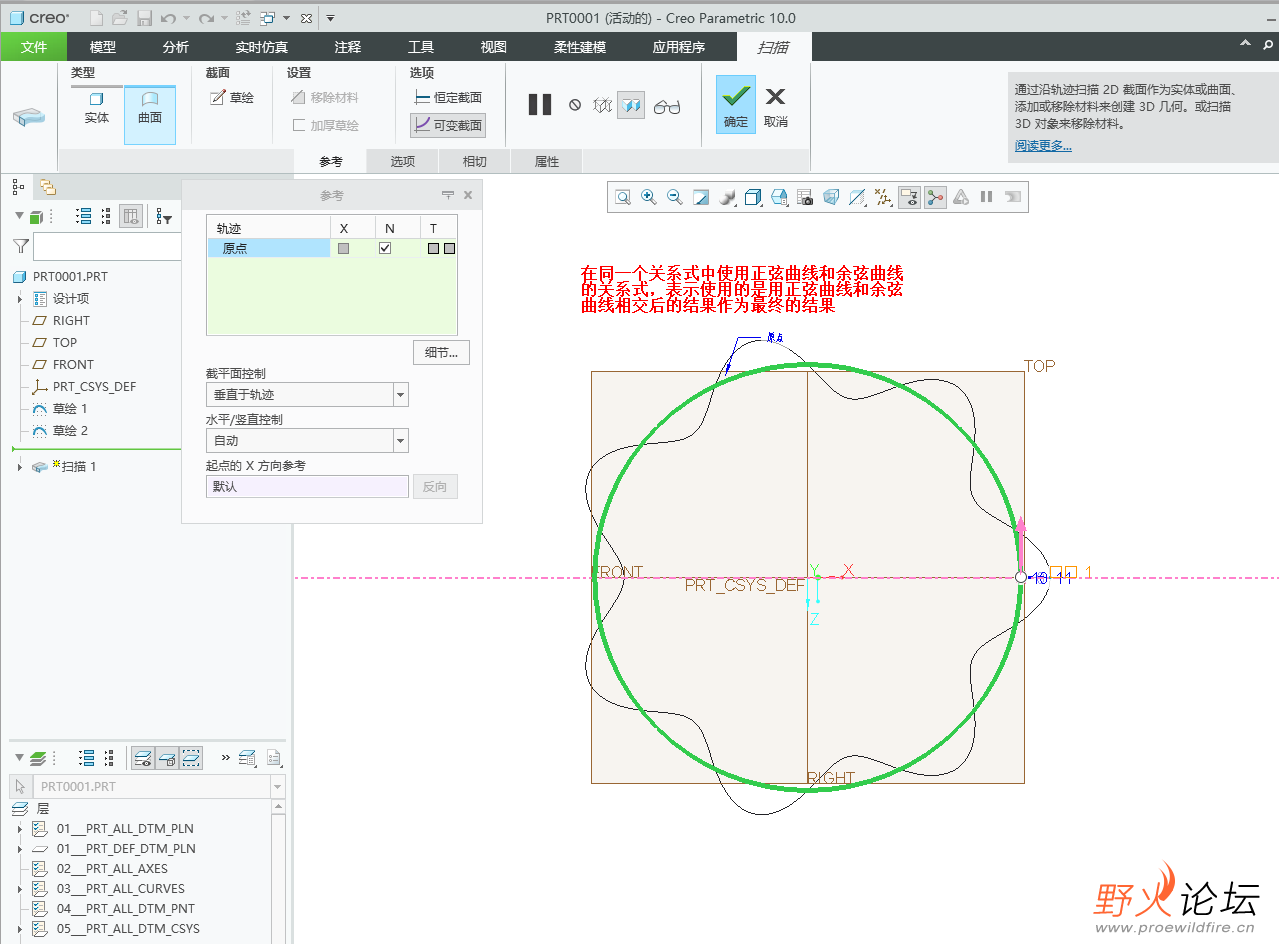Click the Zoom Out magnifier icon
1279x944 pixels.
point(675,197)
